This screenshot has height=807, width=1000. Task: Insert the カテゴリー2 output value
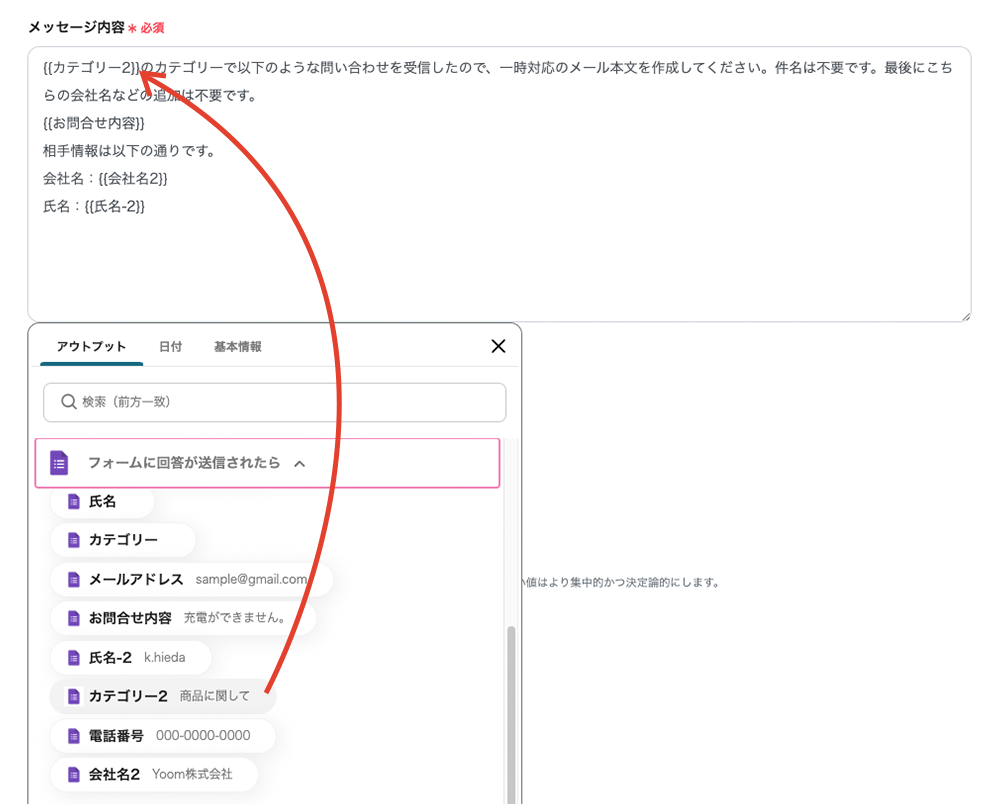[x=163, y=696]
